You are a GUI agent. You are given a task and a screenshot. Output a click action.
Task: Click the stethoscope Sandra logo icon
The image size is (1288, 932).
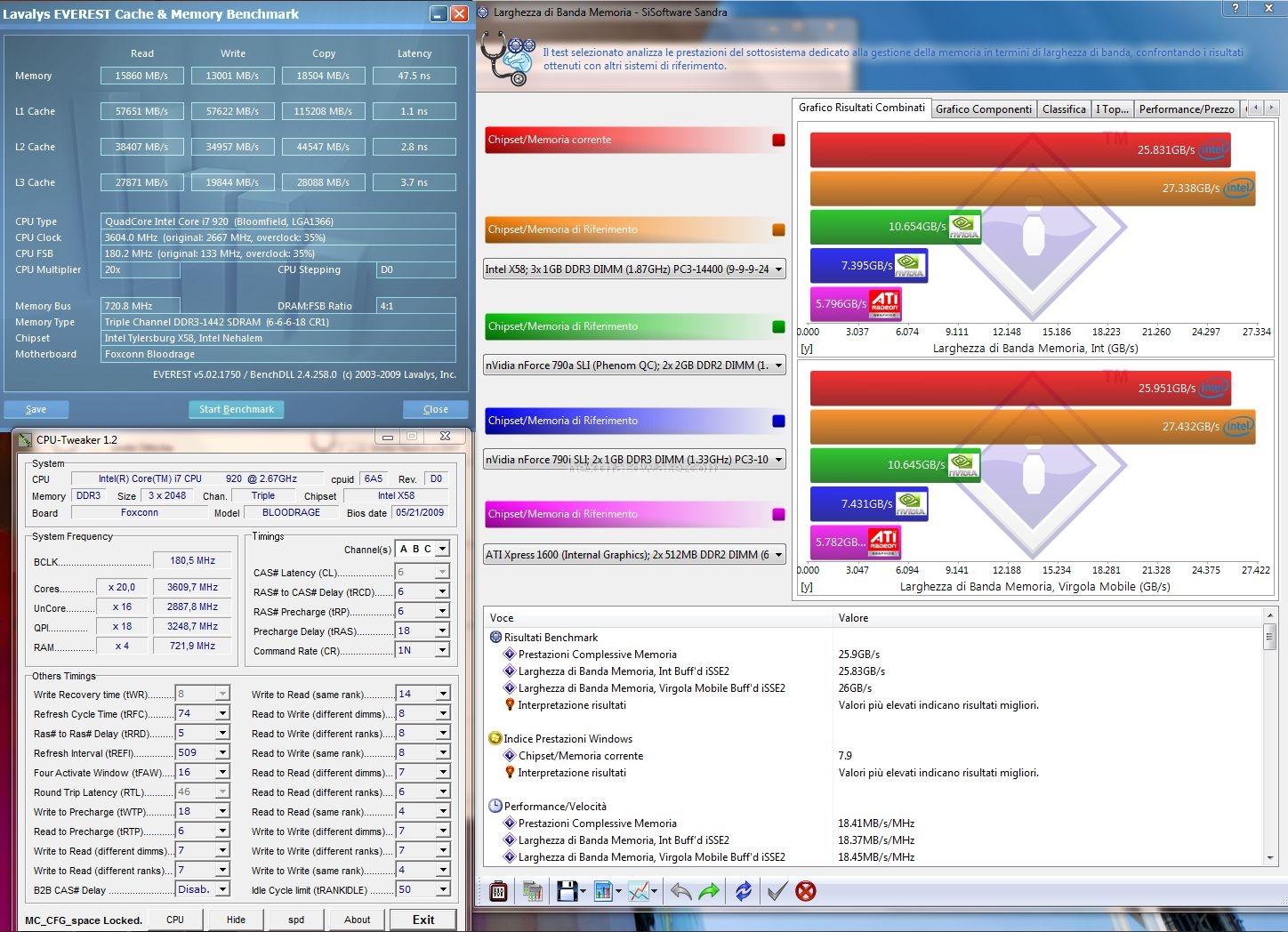click(507, 59)
